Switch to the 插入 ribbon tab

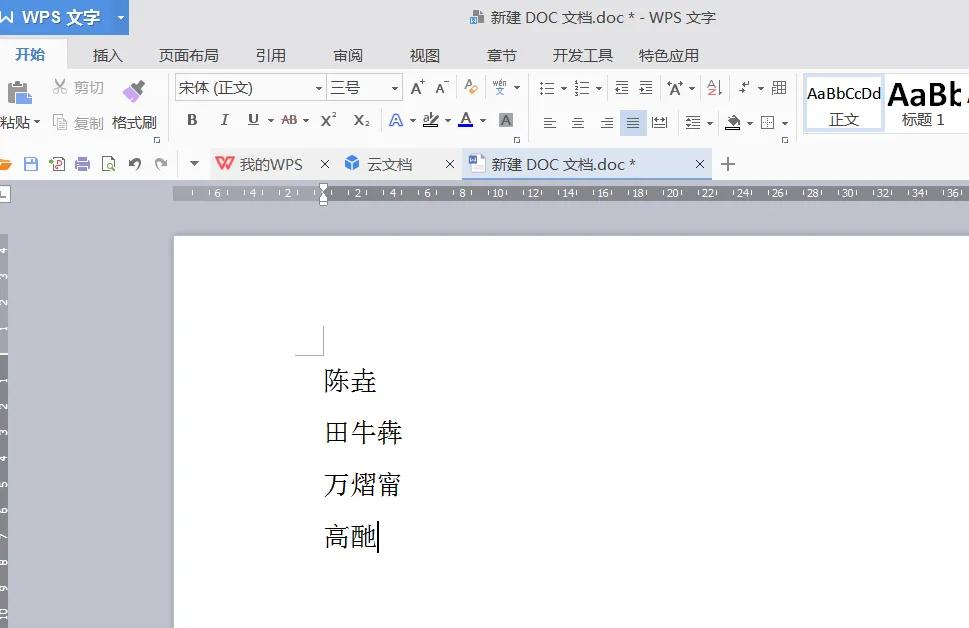click(x=108, y=56)
